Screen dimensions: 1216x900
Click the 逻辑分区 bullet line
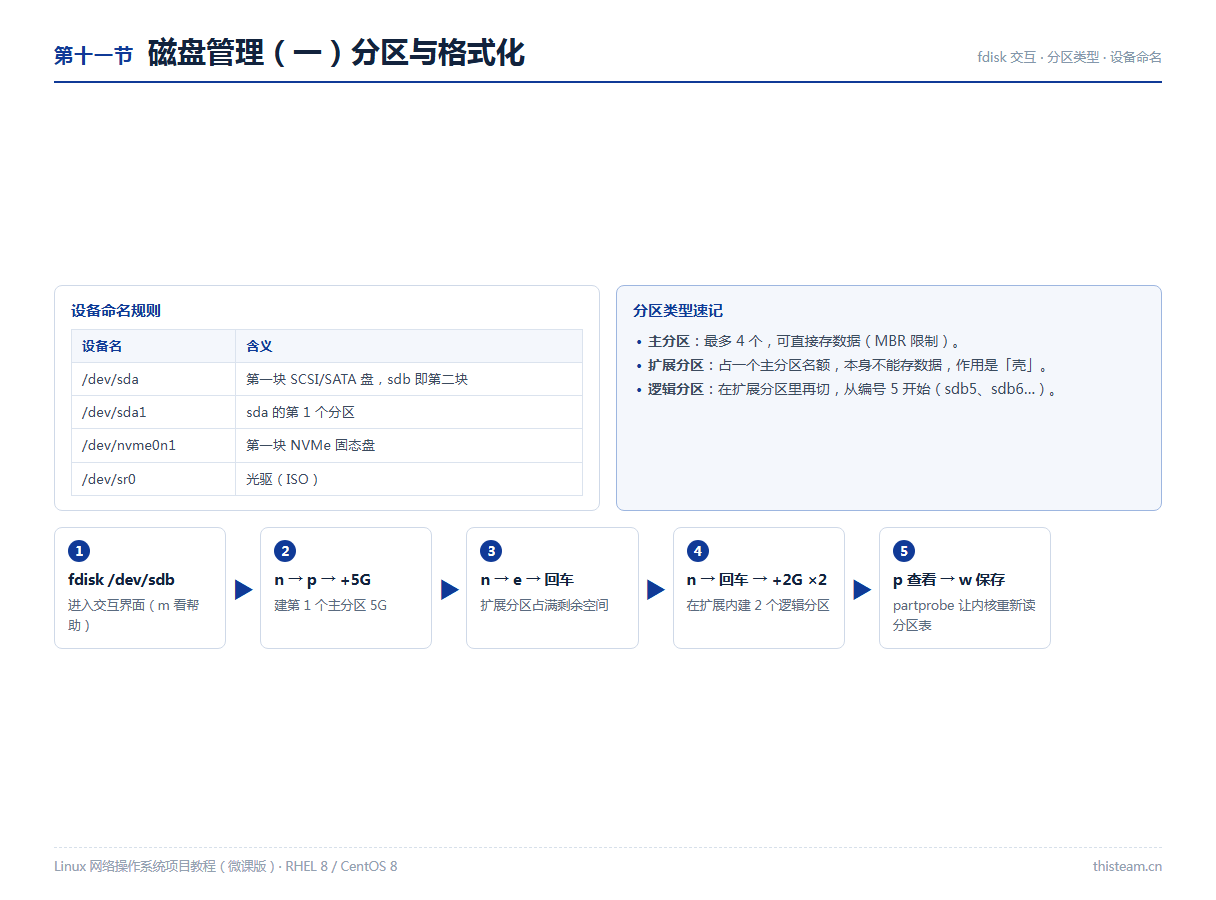[847, 389]
